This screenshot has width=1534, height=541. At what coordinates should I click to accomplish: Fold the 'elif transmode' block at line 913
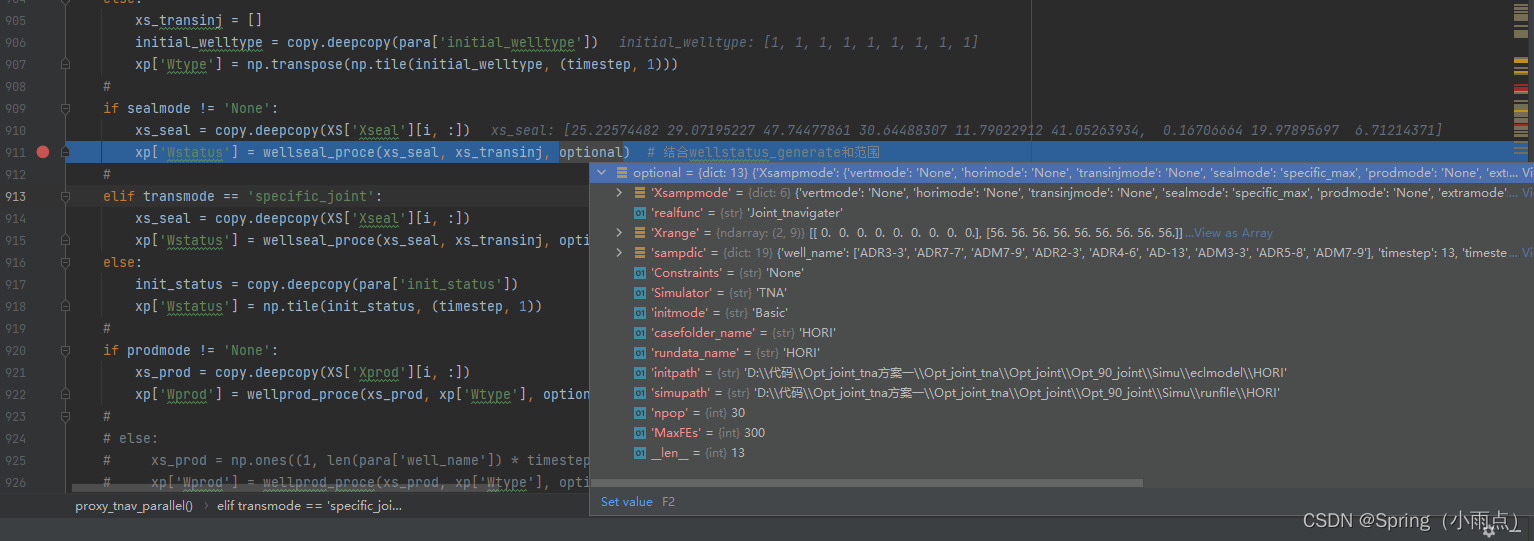[66, 196]
